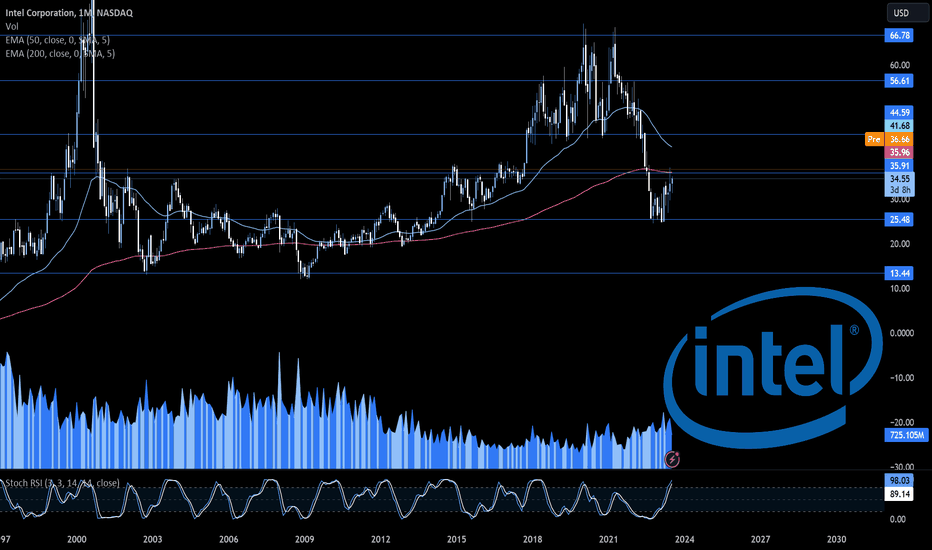This screenshot has width=932, height=550.
Task: Select the Intel Corporation symbol title
Action: 69,12
